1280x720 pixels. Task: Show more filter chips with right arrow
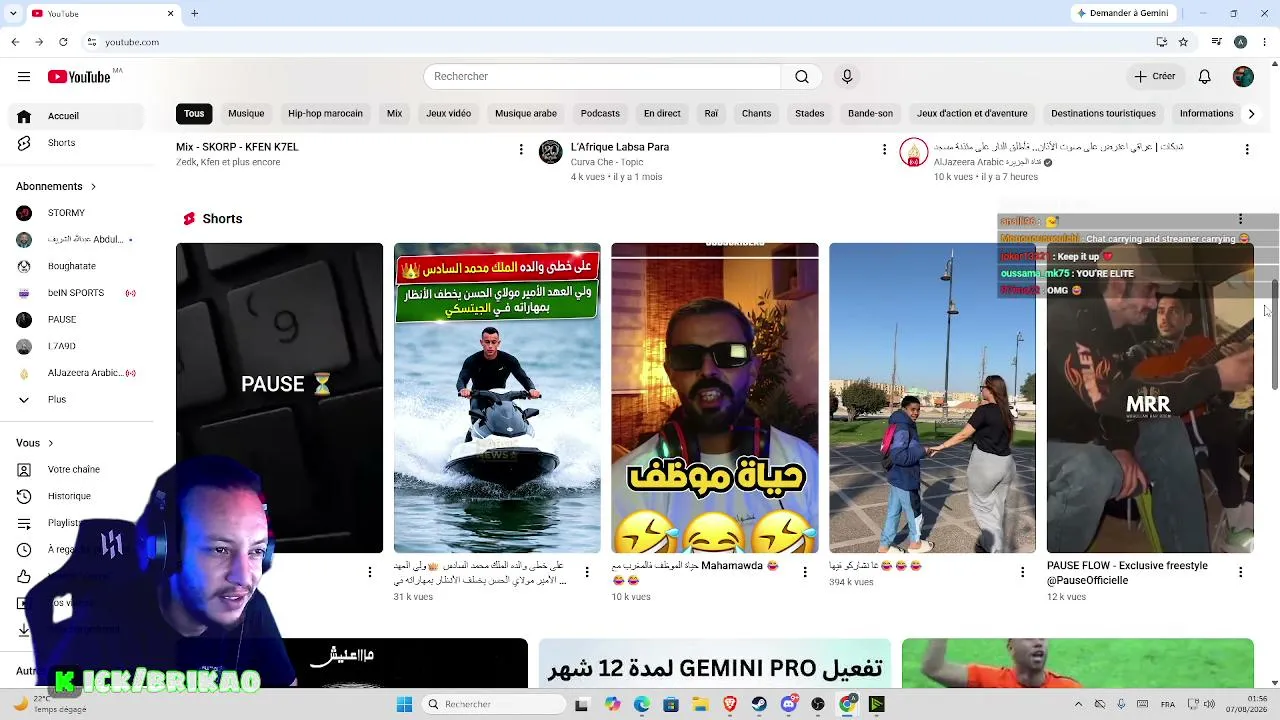[1251, 114]
